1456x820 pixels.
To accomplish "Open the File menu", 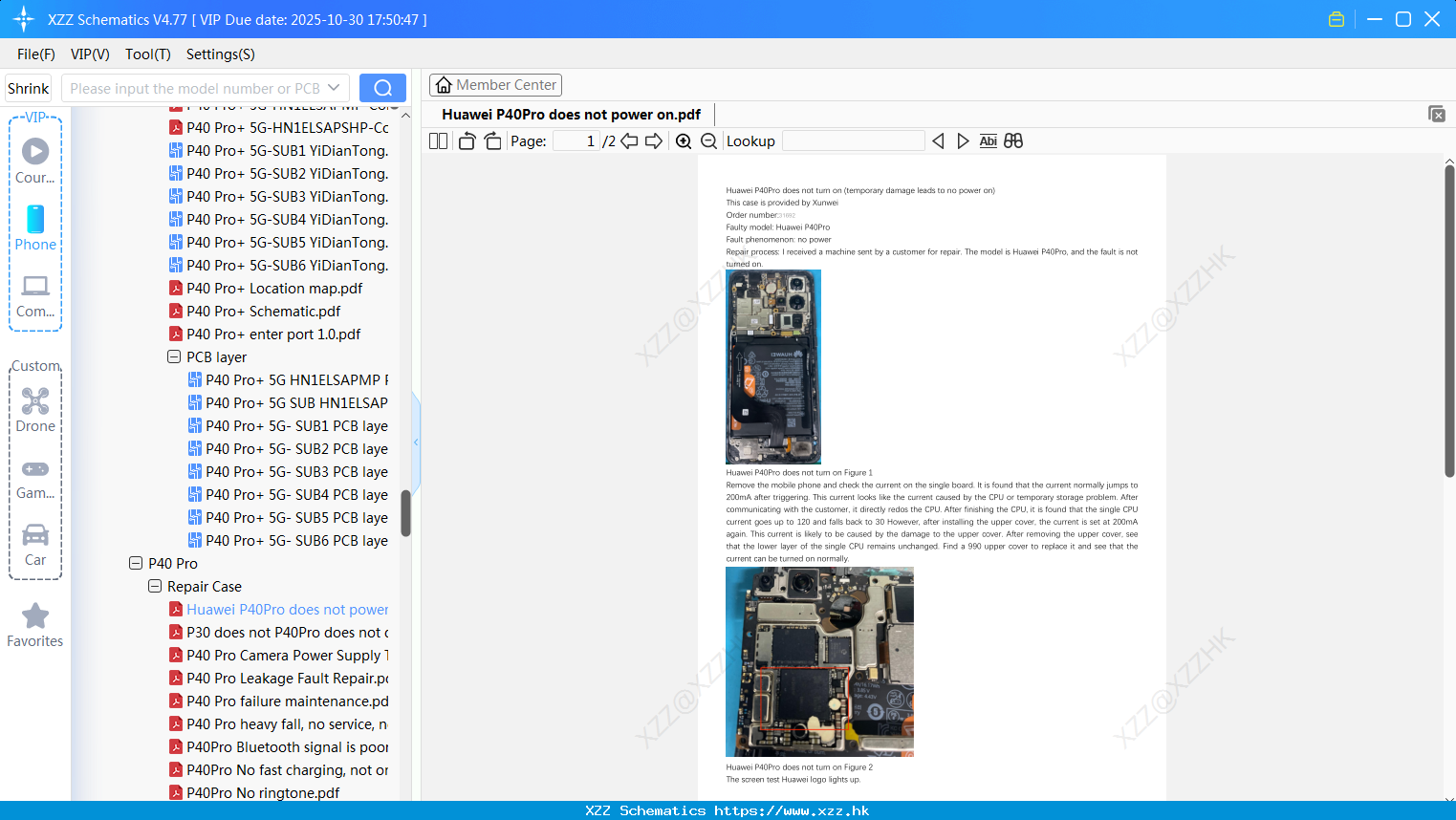I will 36,54.
